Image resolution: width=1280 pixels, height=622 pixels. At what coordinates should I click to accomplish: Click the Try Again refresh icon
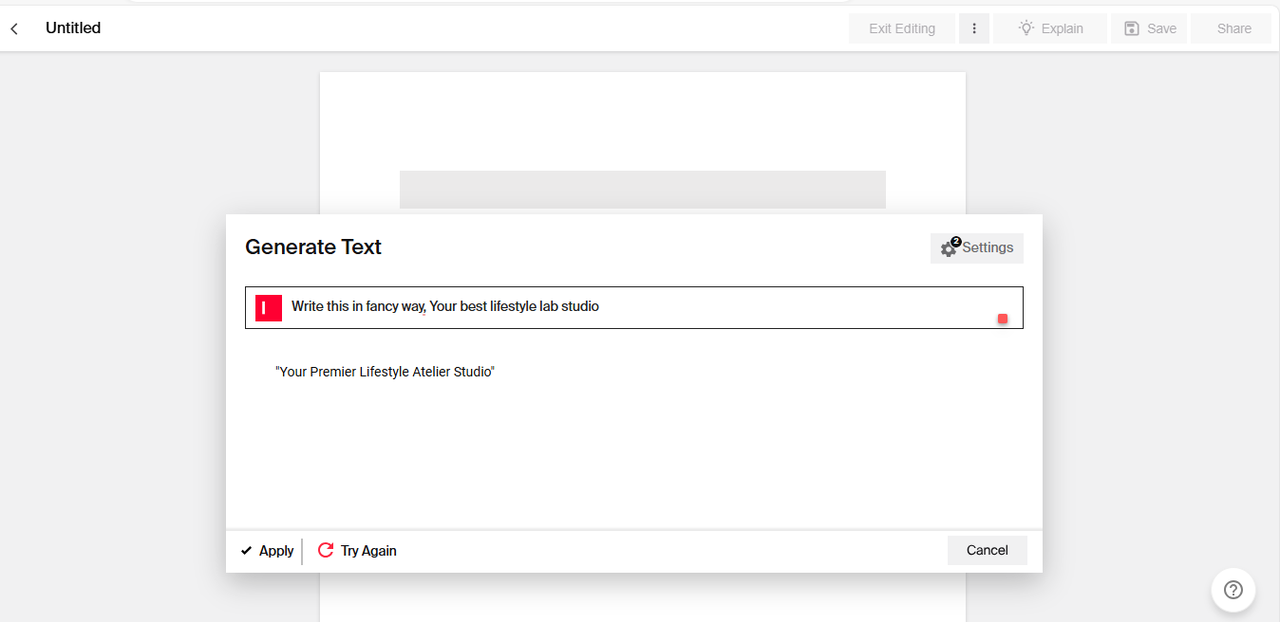tap(326, 550)
